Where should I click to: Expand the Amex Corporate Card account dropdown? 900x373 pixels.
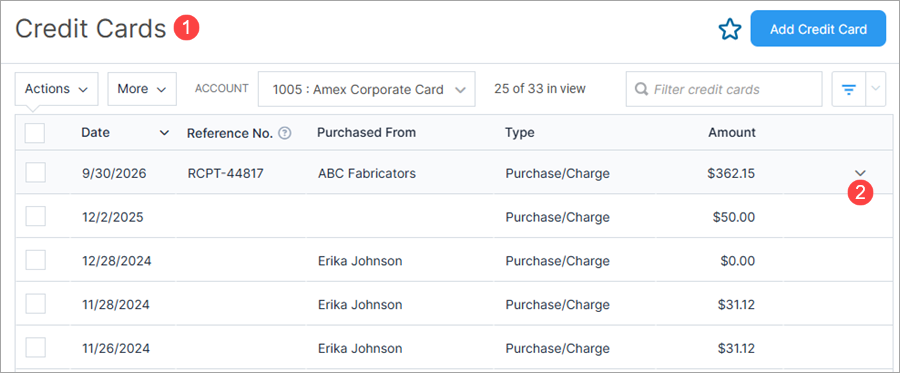[x=367, y=89]
